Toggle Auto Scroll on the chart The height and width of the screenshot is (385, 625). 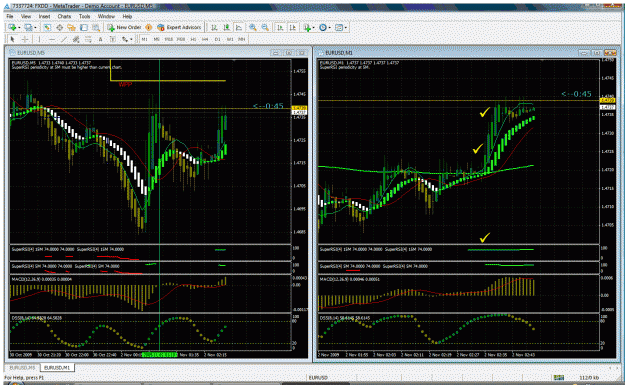(280, 27)
